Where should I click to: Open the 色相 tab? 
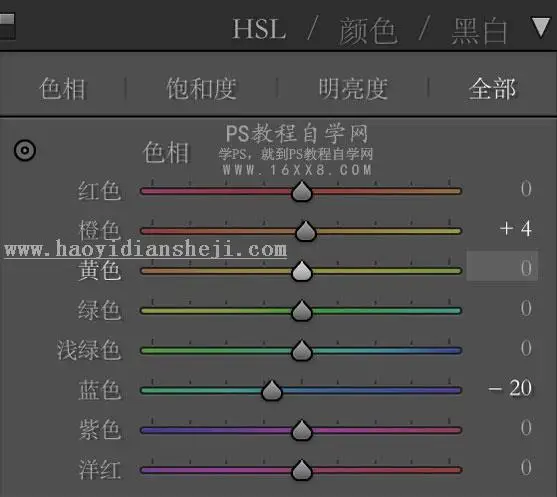(x=63, y=89)
